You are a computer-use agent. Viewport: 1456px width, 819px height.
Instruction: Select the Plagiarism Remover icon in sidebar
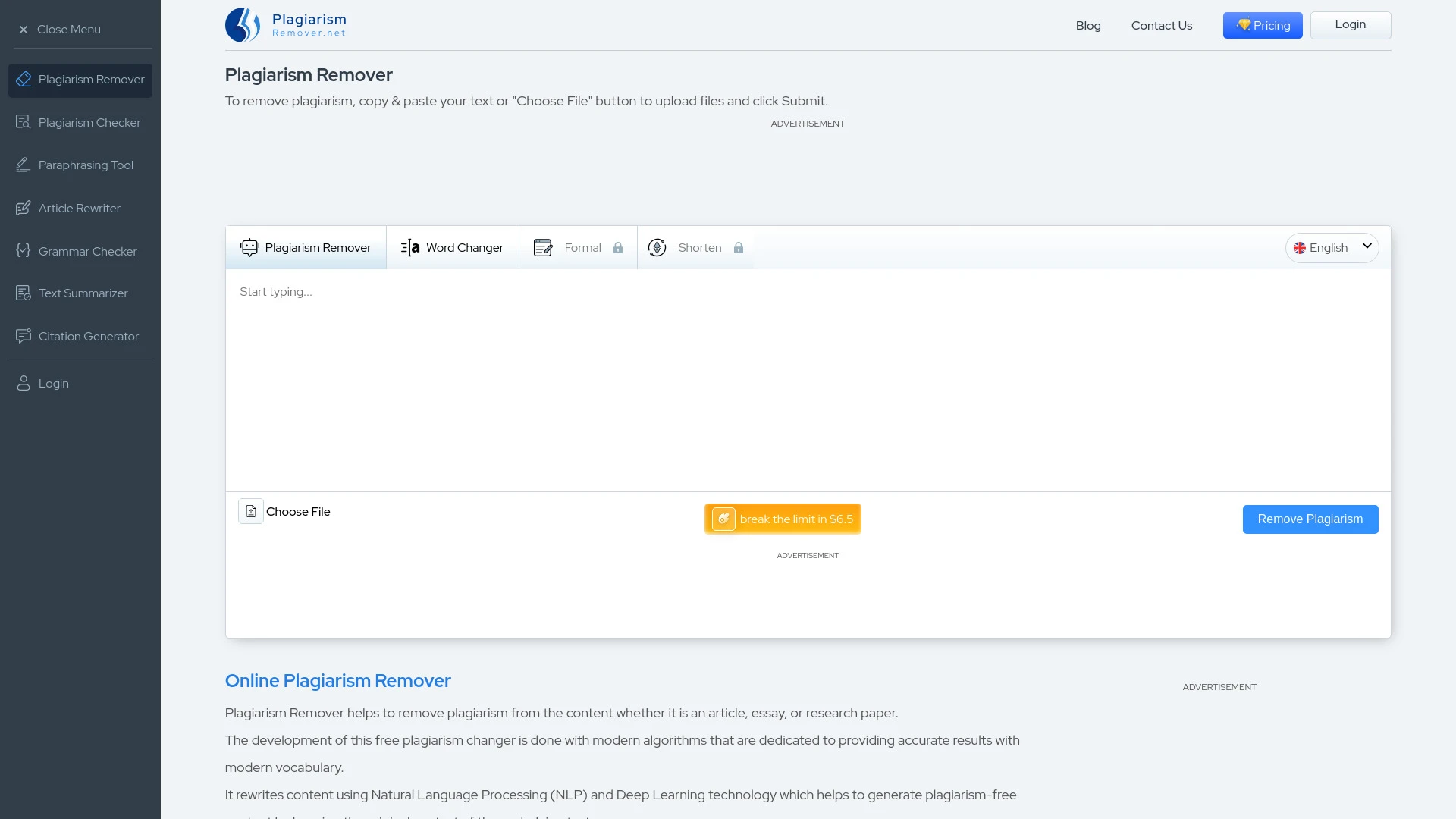(24, 79)
